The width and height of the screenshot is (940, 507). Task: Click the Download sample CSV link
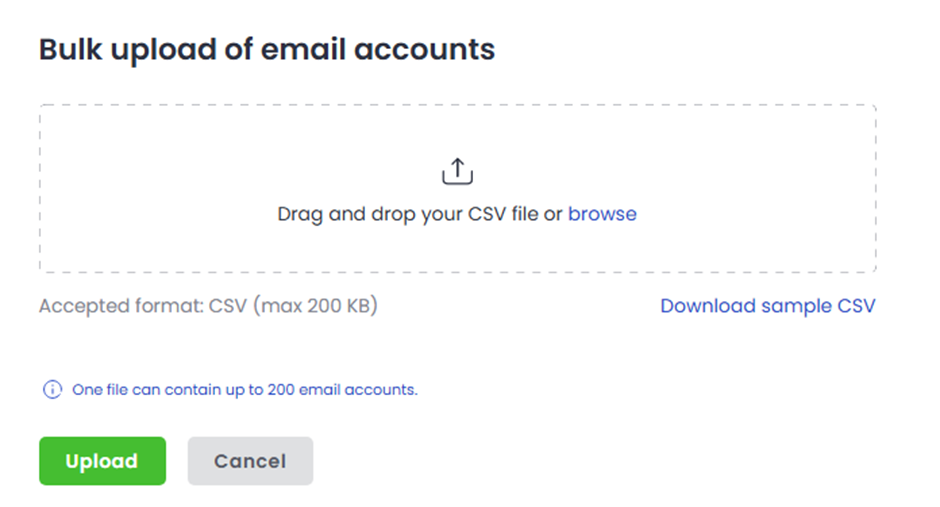point(767,306)
